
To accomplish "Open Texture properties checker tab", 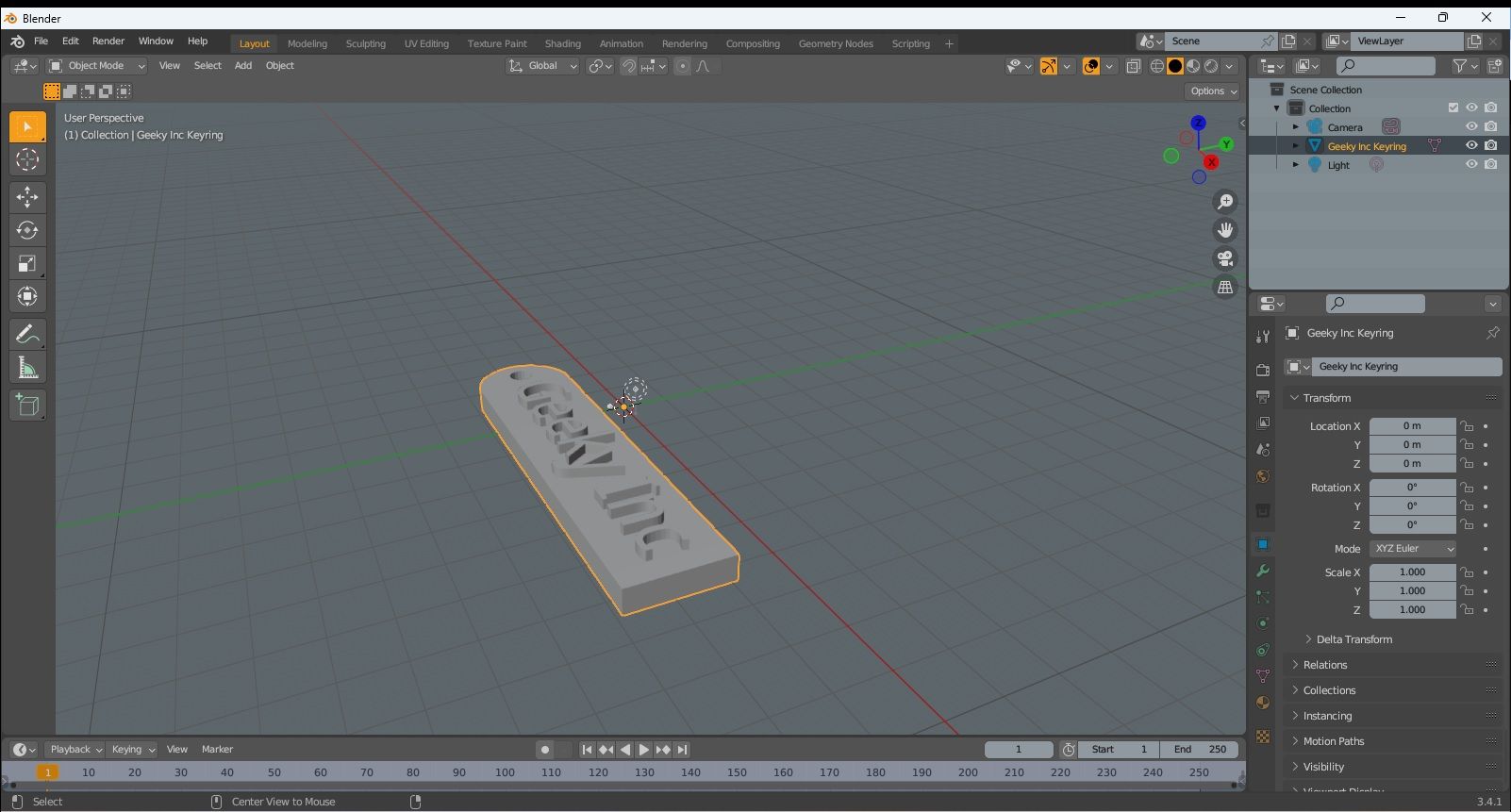I will point(1263,737).
